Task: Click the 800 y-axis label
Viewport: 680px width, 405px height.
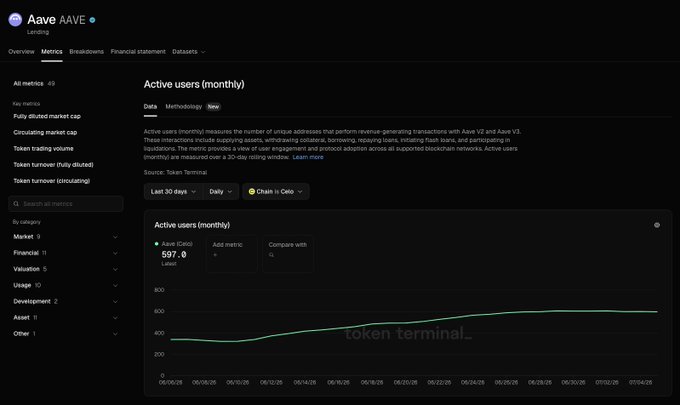Action: coord(159,290)
